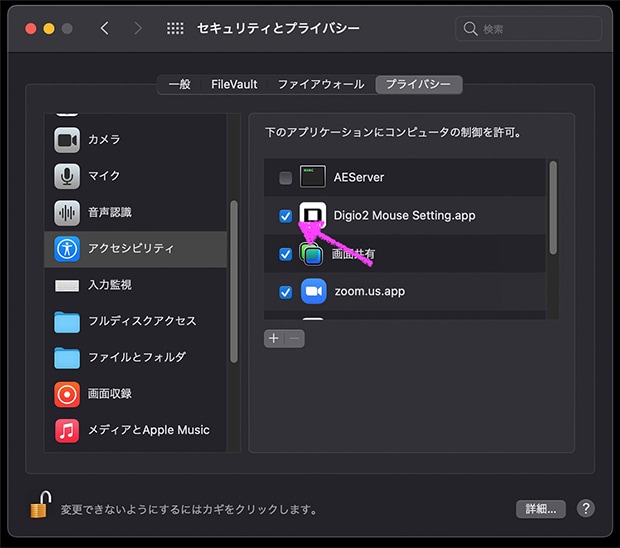Image resolution: width=620 pixels, height=548 pixels.
Task: Click the Accessibility icon in sidebar
Action: pyautogui.click(x=67, y=248)
